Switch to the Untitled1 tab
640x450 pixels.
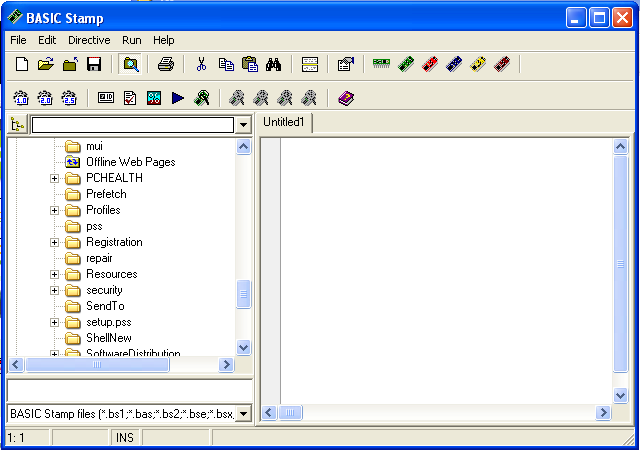point(284,122)
